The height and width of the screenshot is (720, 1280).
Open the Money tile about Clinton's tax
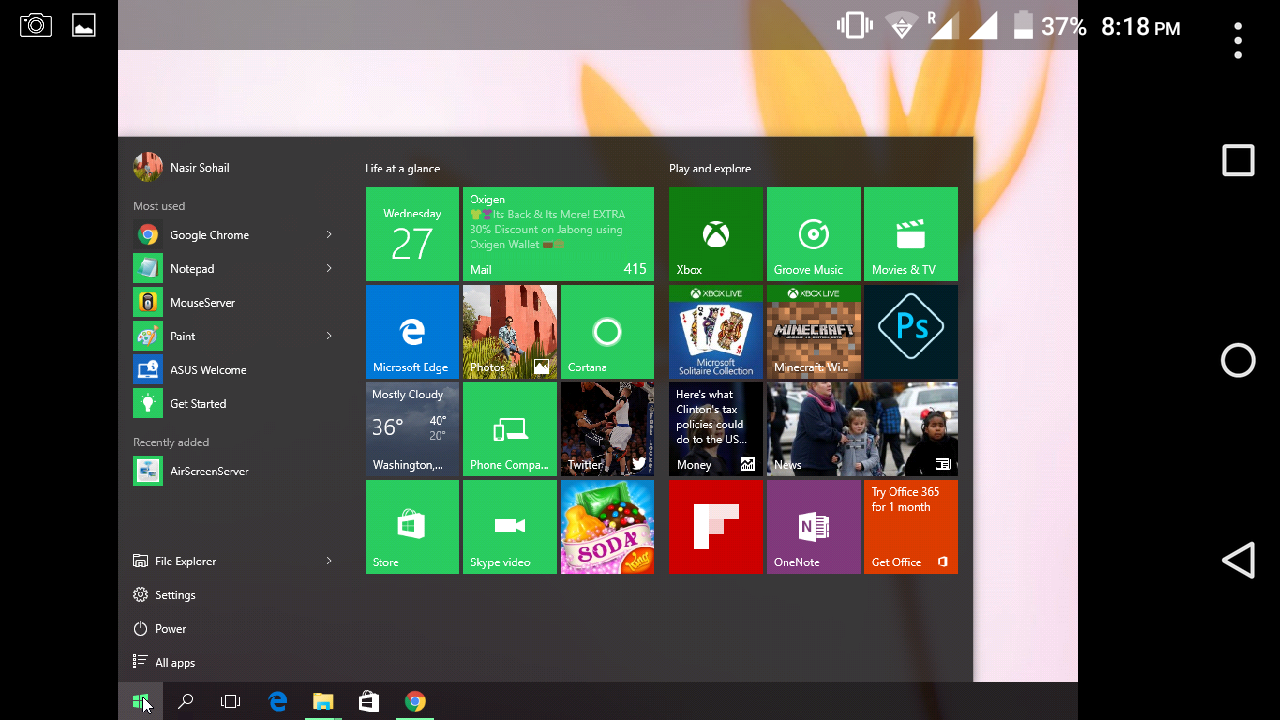[x=715, y=429]
